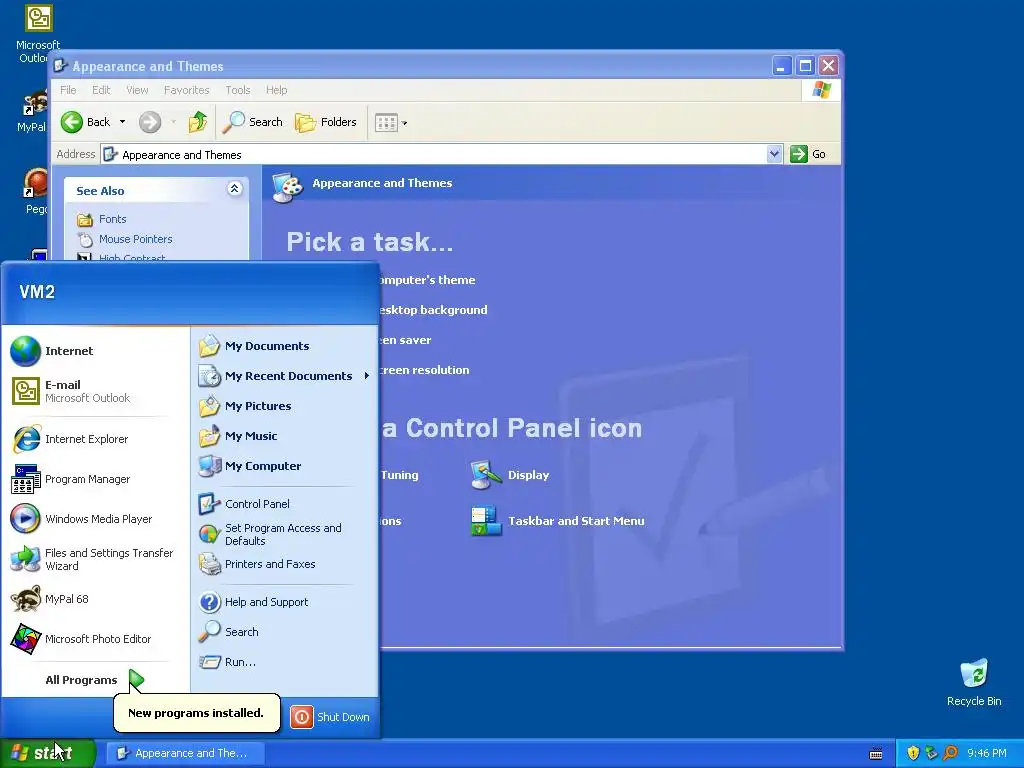Open the Address bar dropdown list
Screen dimensions: 1024x768
coord(774,154)
